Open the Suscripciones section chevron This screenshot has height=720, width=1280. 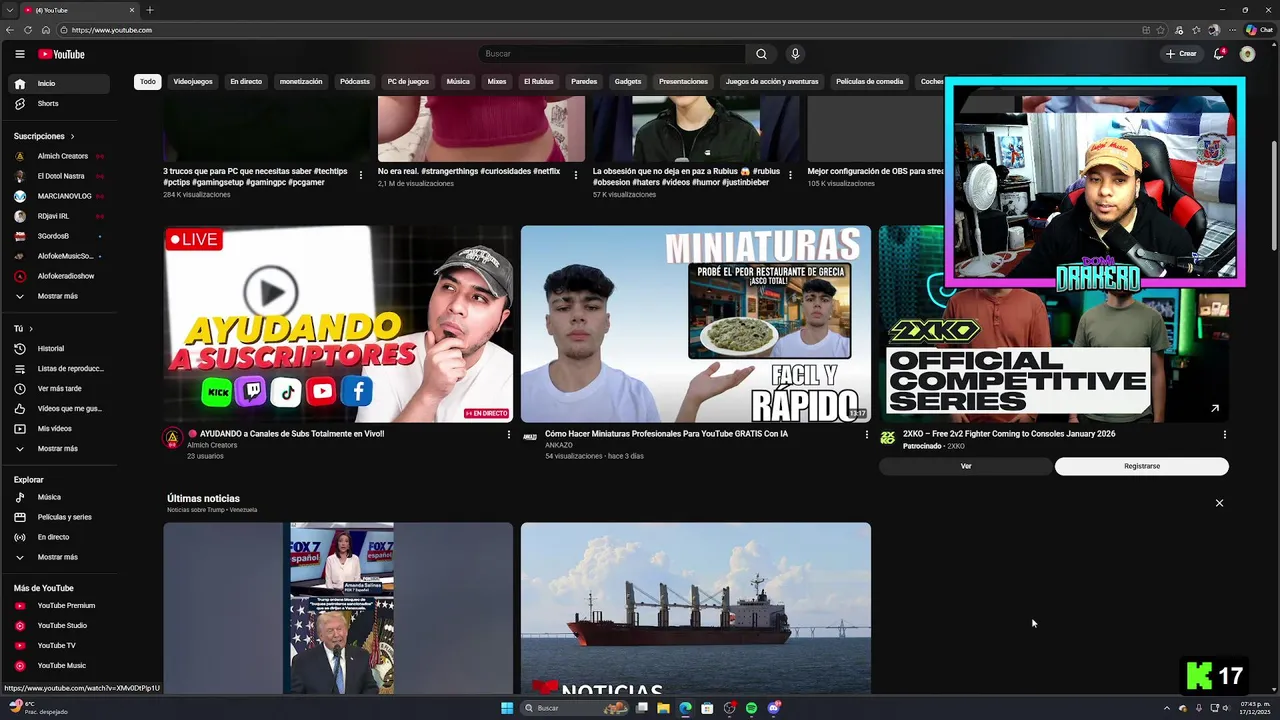pyautogui.click(x=72, y=136)
